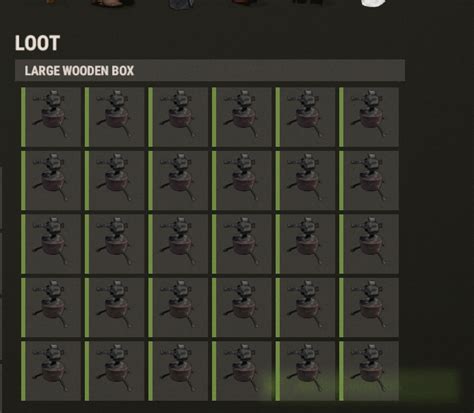
Task: Pick auto turret in first row, fourth column
Action: pos(242,117)
